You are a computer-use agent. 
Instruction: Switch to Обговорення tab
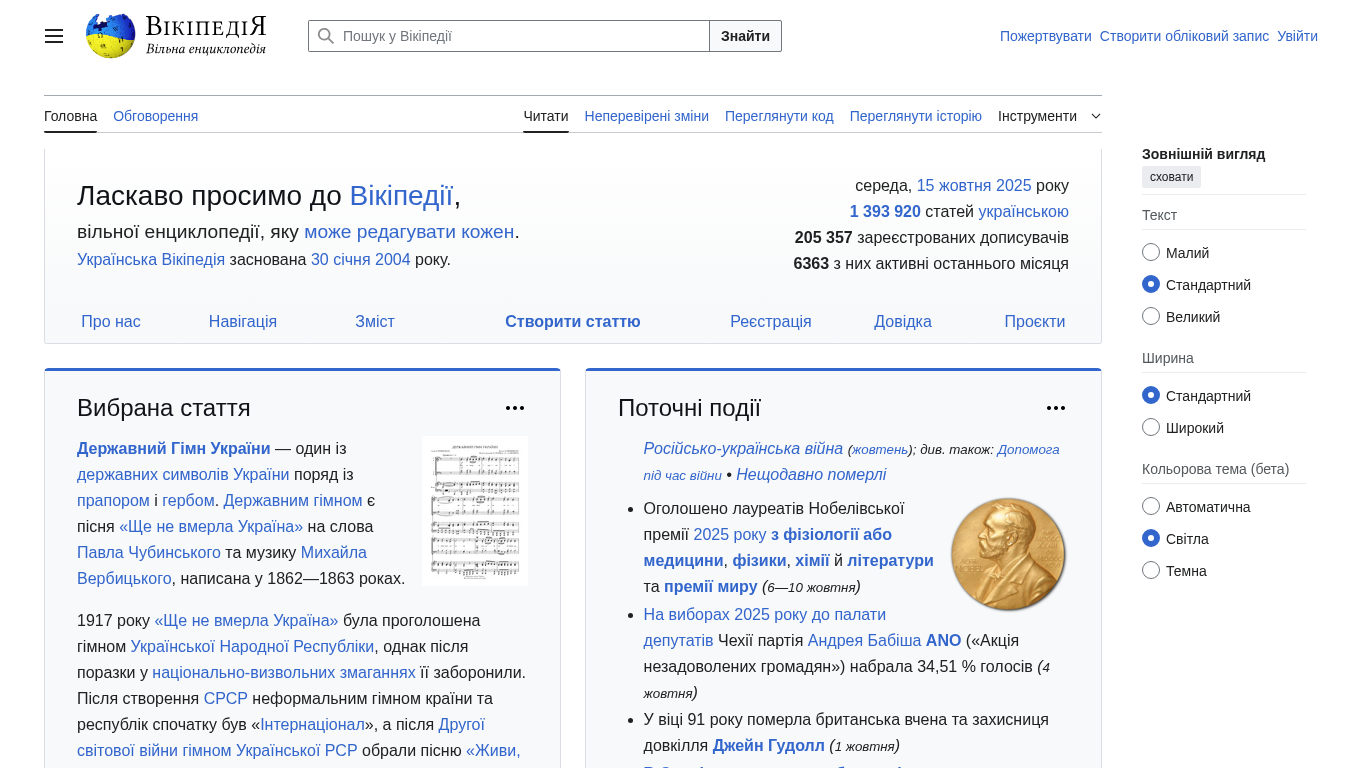[155, 116]
